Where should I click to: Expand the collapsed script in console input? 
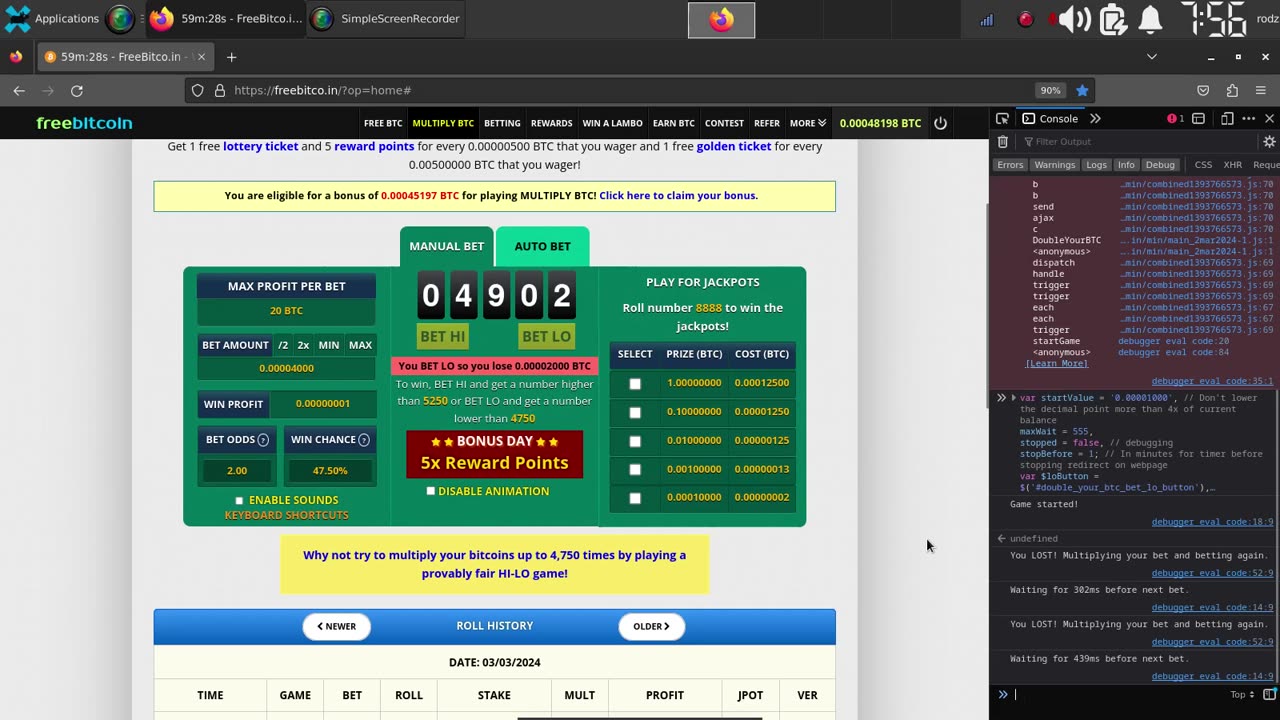coord(1013,398)
